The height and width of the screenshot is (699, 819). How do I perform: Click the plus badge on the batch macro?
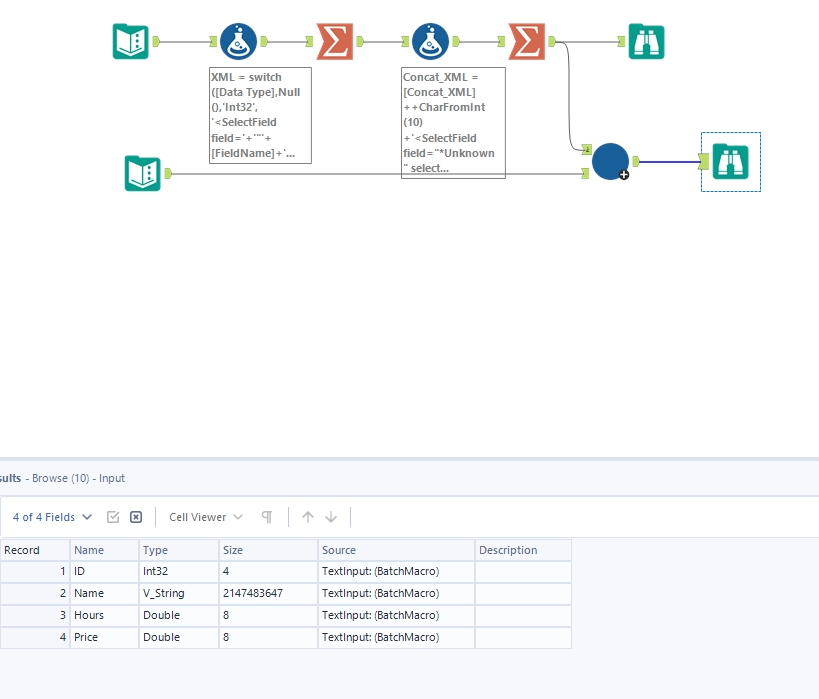coord(622,174)
